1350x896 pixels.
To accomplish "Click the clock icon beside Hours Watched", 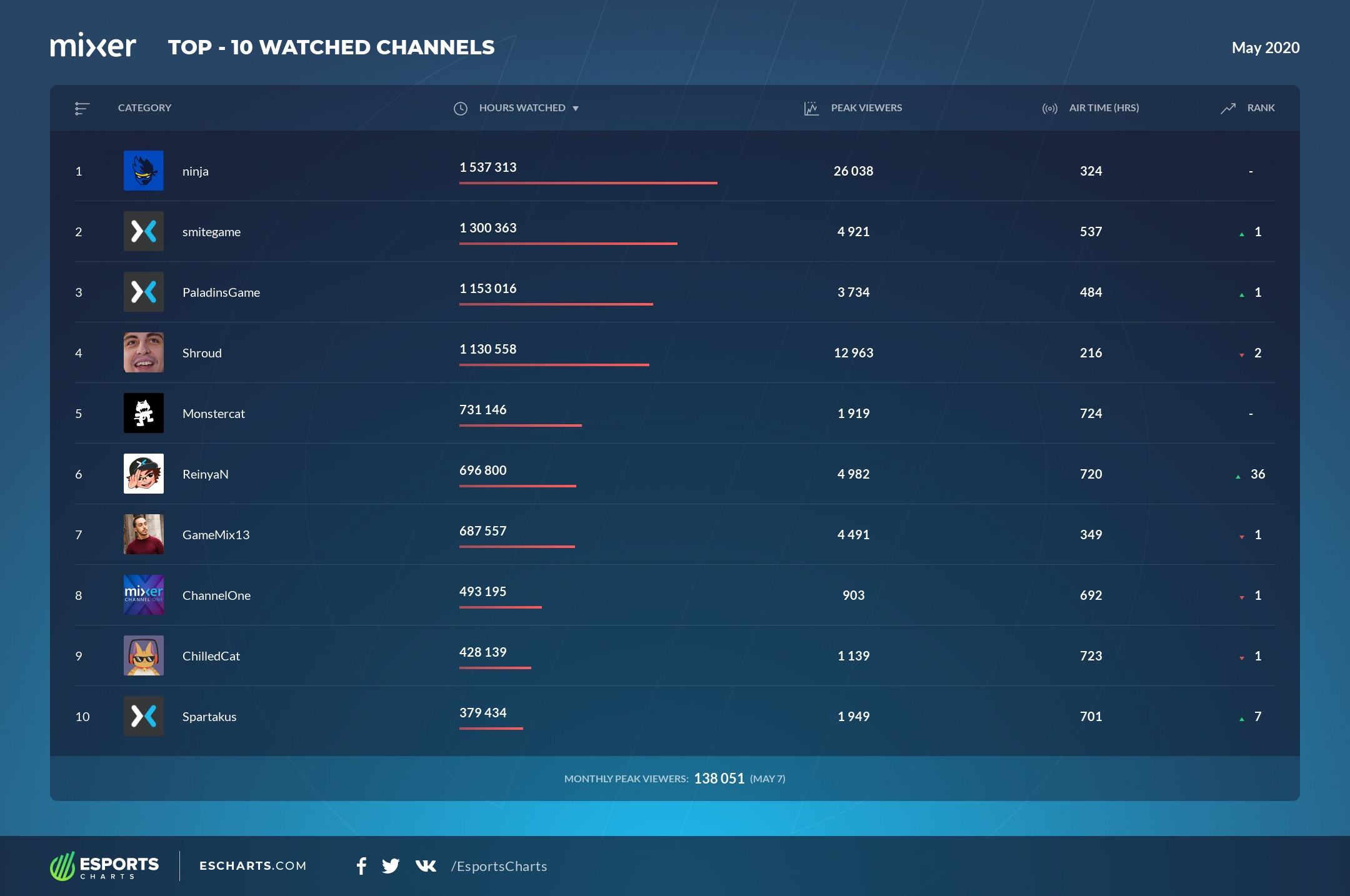I will coord(461,109).
